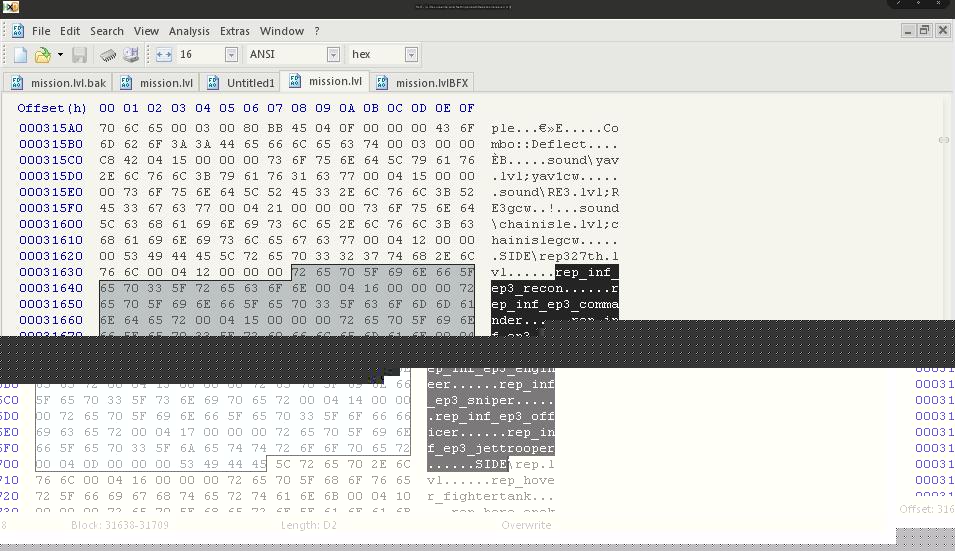Click decoded text '.SIDE\rep327th.l'
Image resolution: width=955 pixels, height=551 pixels.
click(x=555, y=256)
